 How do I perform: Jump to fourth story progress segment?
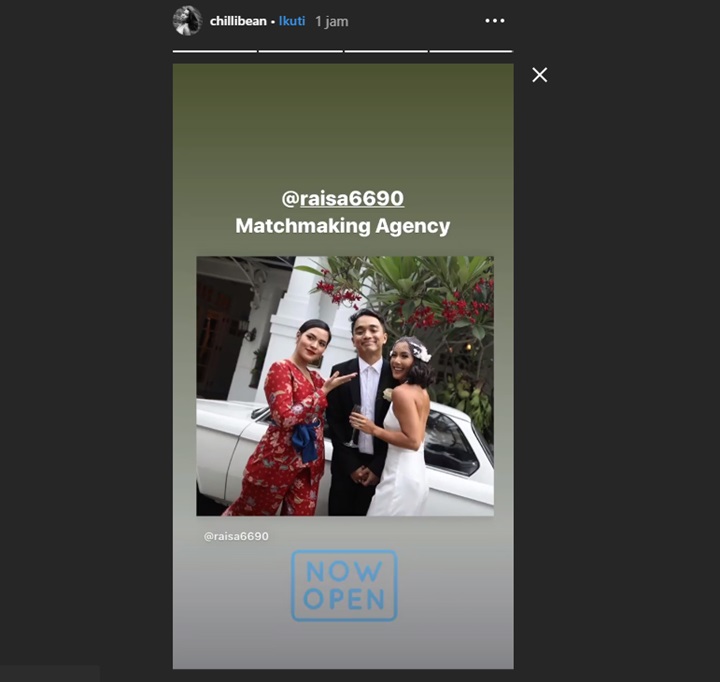click(471, 51)
